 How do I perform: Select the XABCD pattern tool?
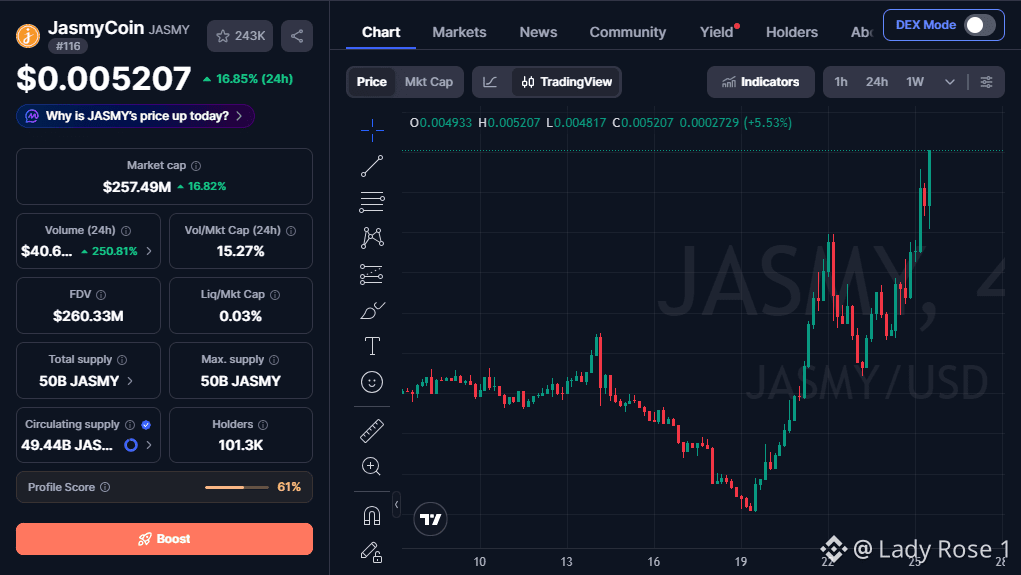point(372,238)
